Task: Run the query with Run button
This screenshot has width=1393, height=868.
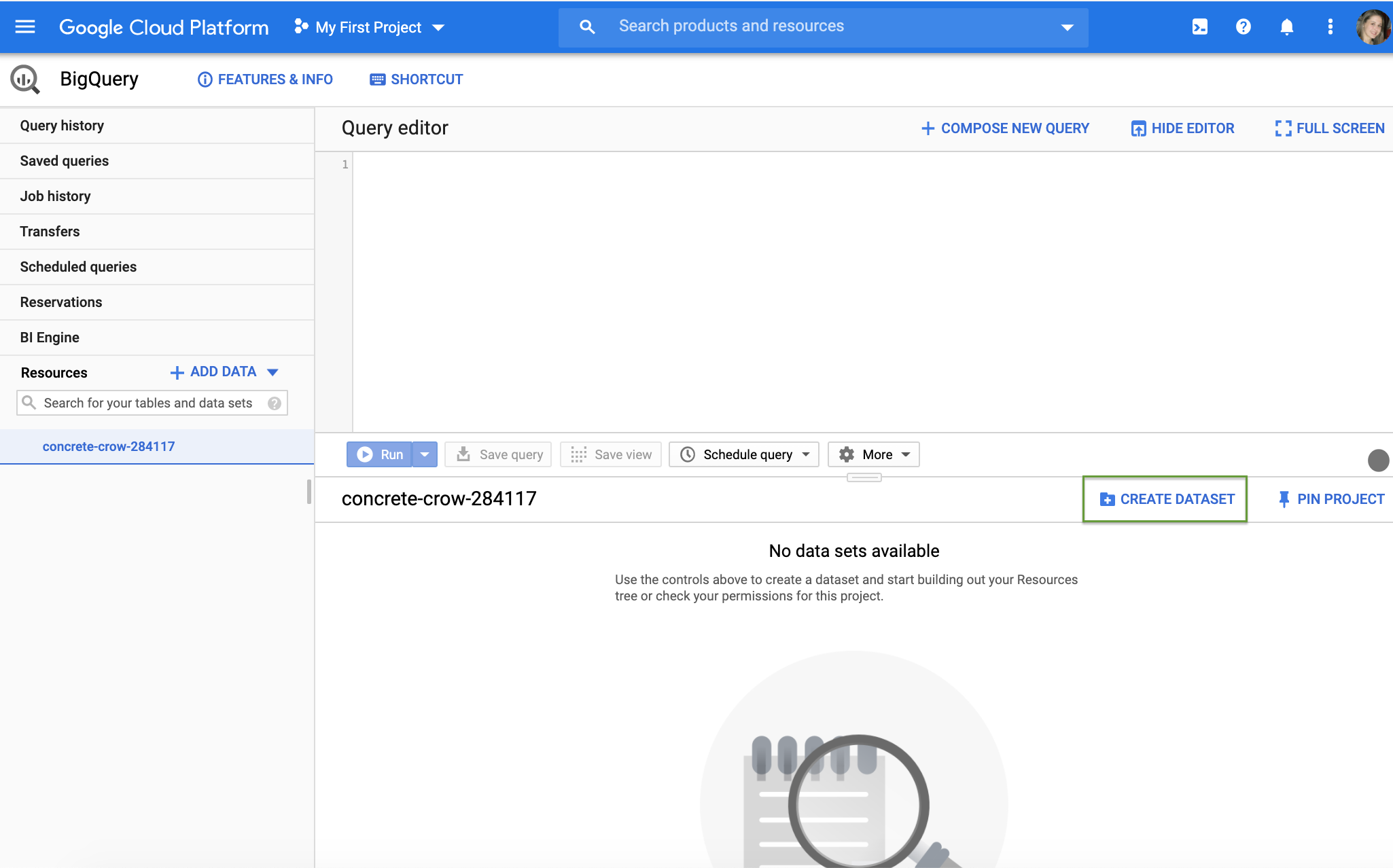Action: [380, 454]
